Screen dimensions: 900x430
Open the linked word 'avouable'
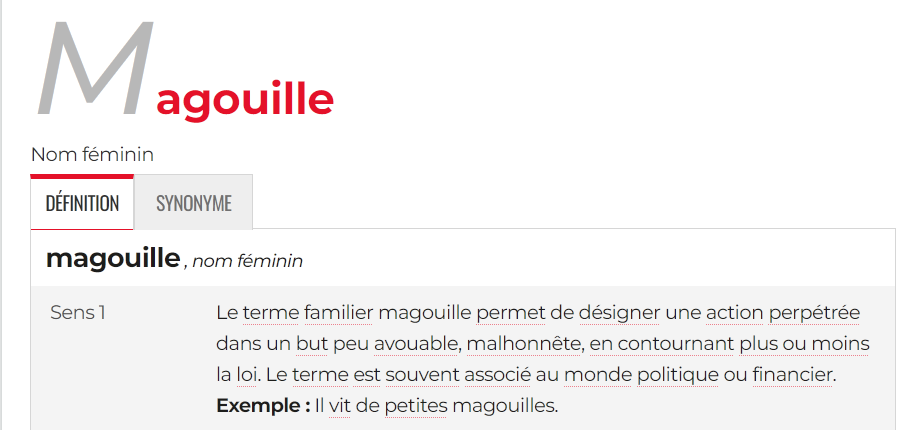(417, 344)
